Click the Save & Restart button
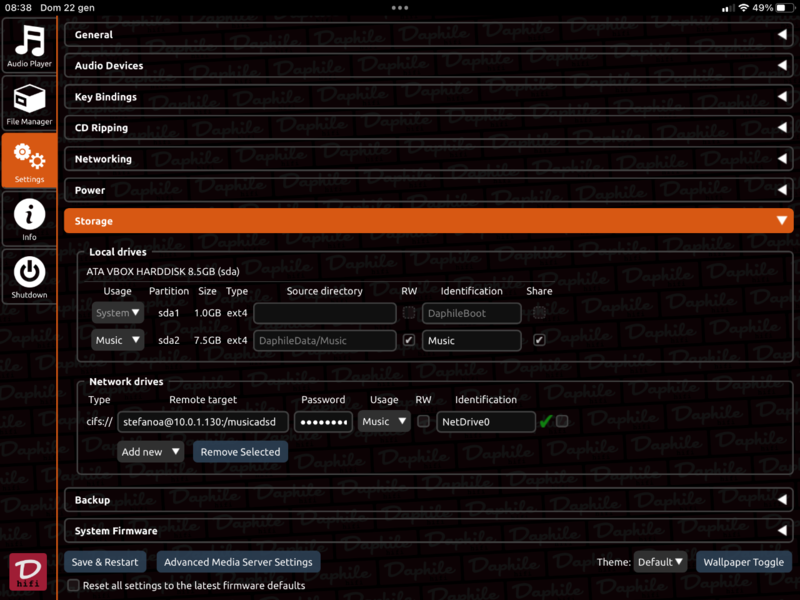 click(104, 562)
